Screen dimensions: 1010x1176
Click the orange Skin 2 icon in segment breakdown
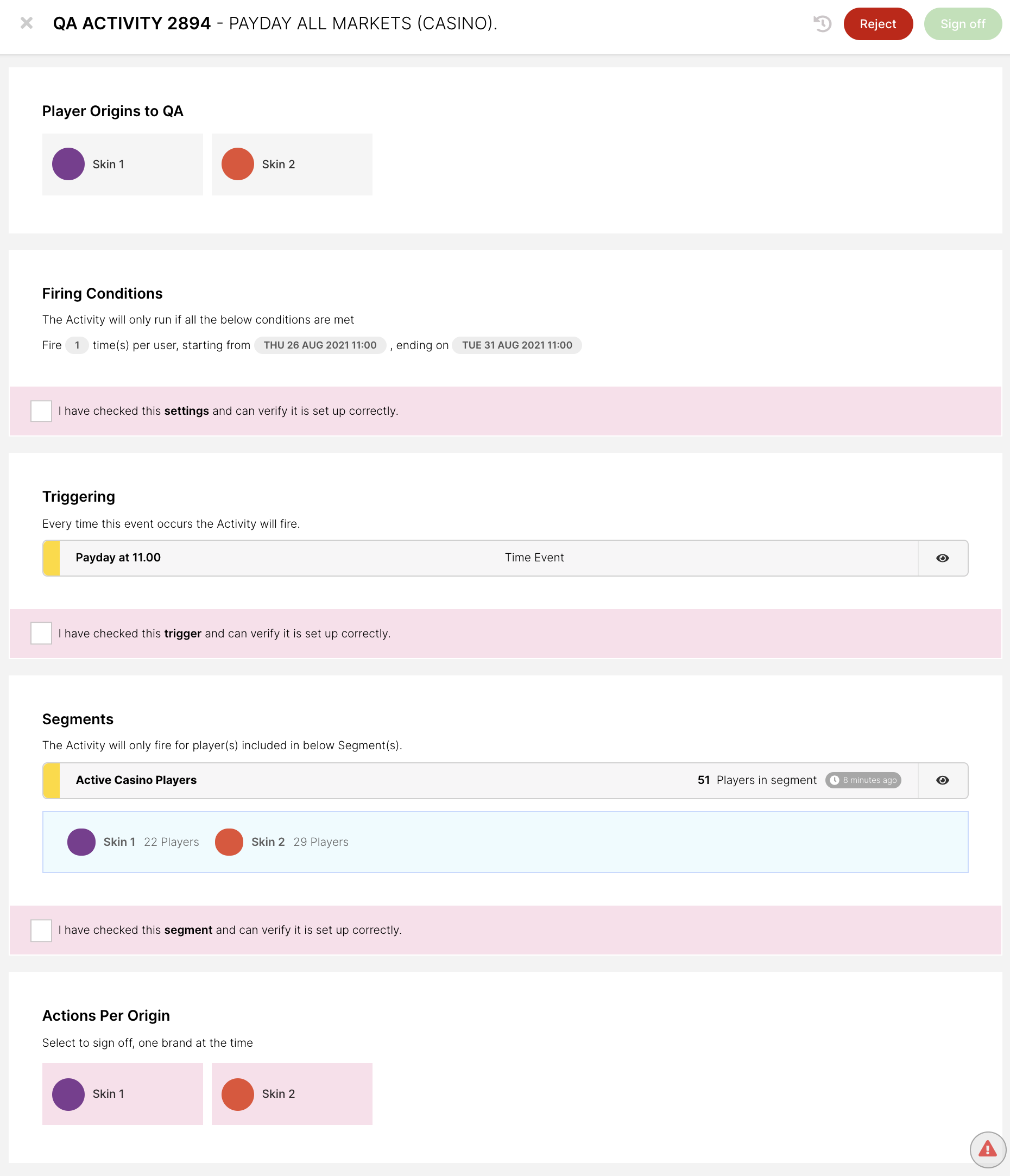tap(229, 842)
